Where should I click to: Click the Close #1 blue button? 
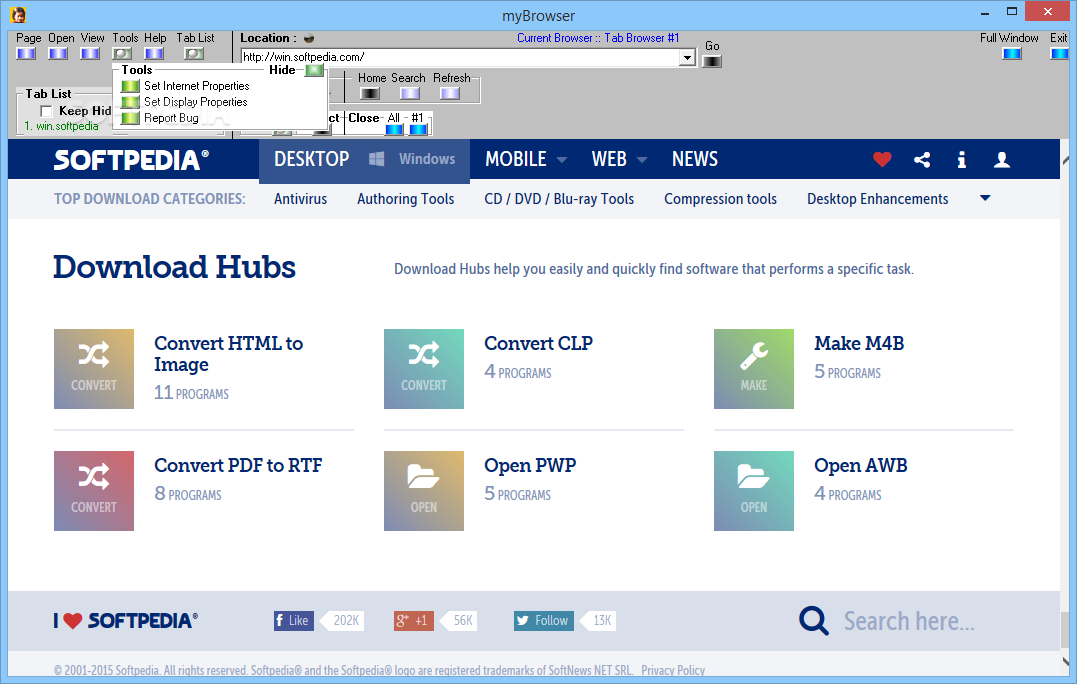pyautogui.click(x=418, y=129)
